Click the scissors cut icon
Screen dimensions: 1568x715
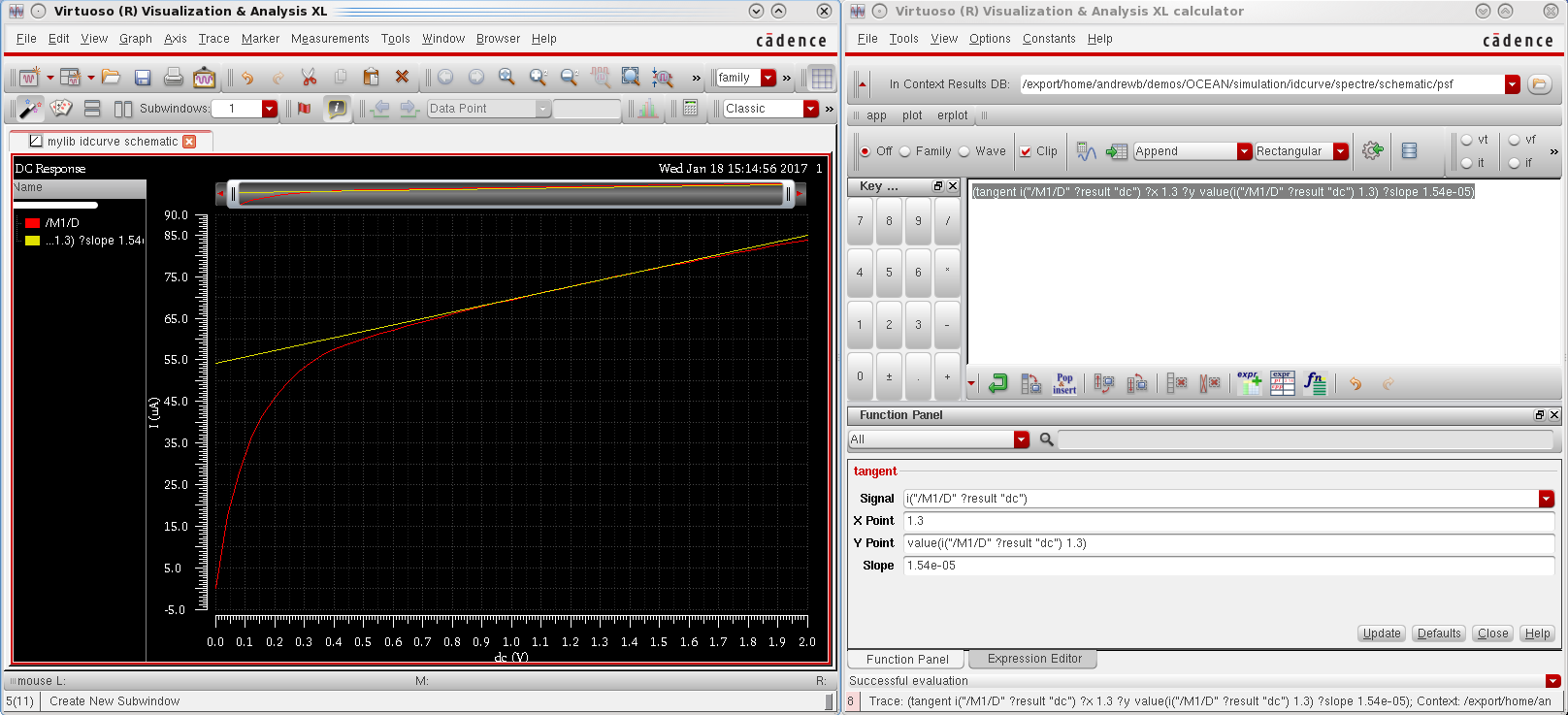[x=309, y=78]
